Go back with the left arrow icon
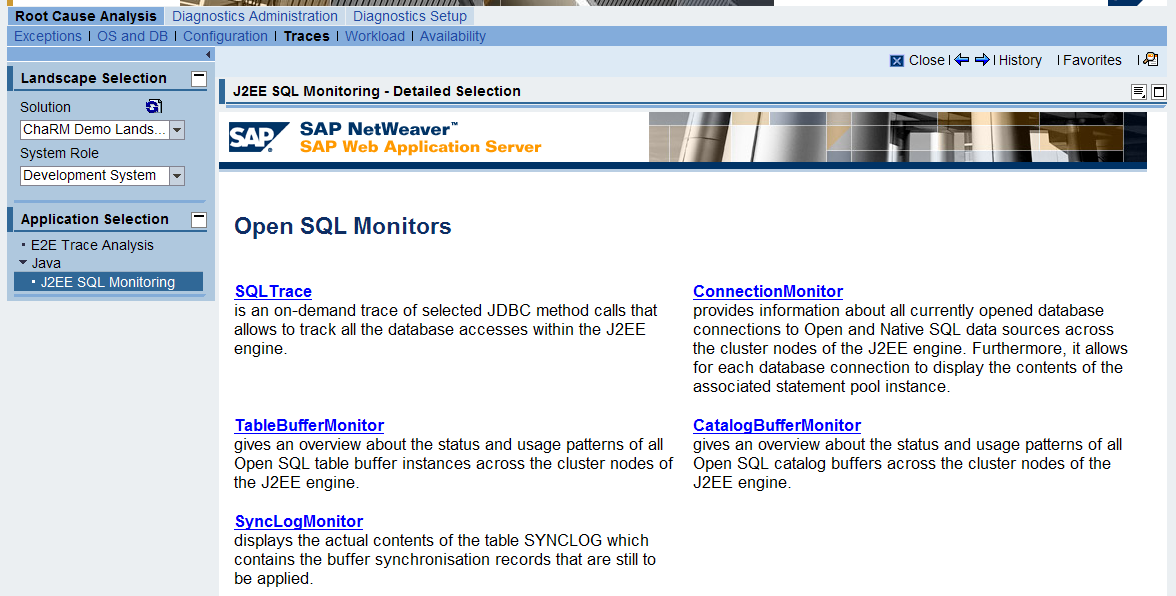The height and width of the screenshot is (596, 1176). [962, 59]
